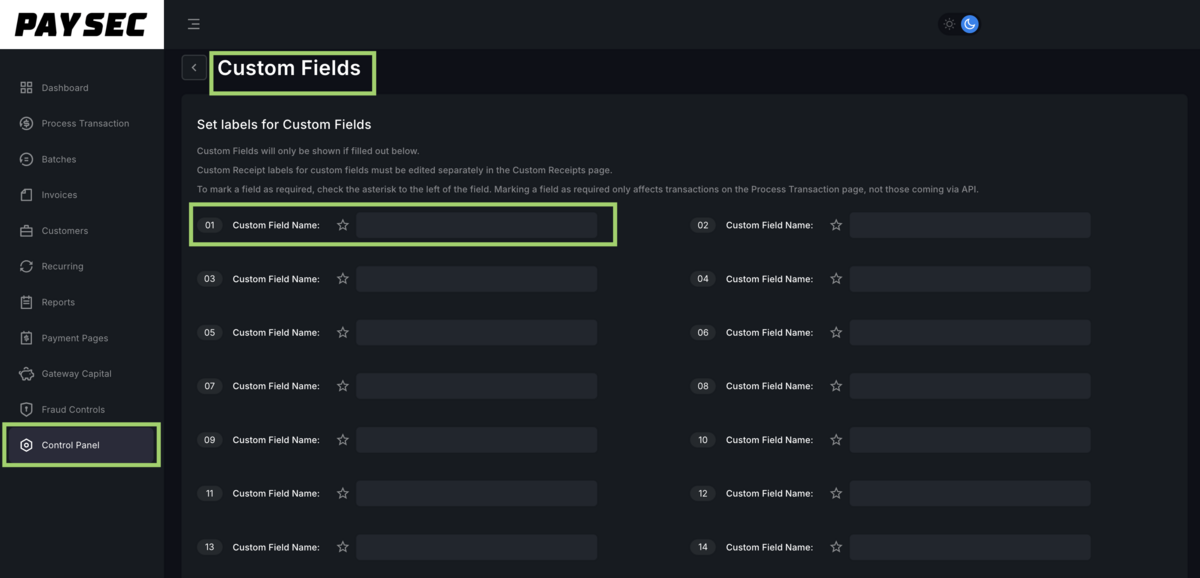Click the Recurring arrows icon
This screenshot has height=578, width=1200.
coord(26,267)
